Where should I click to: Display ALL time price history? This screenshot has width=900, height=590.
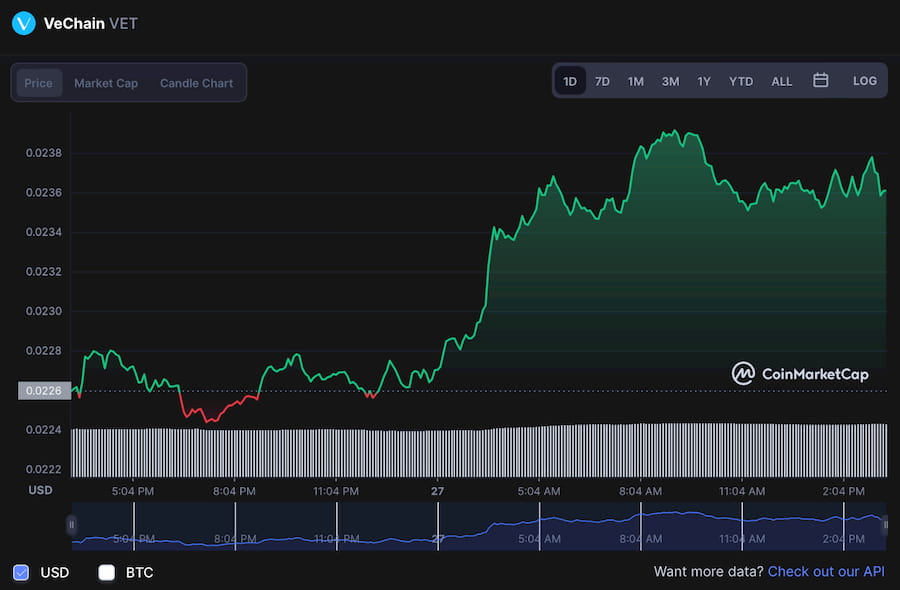782,81
